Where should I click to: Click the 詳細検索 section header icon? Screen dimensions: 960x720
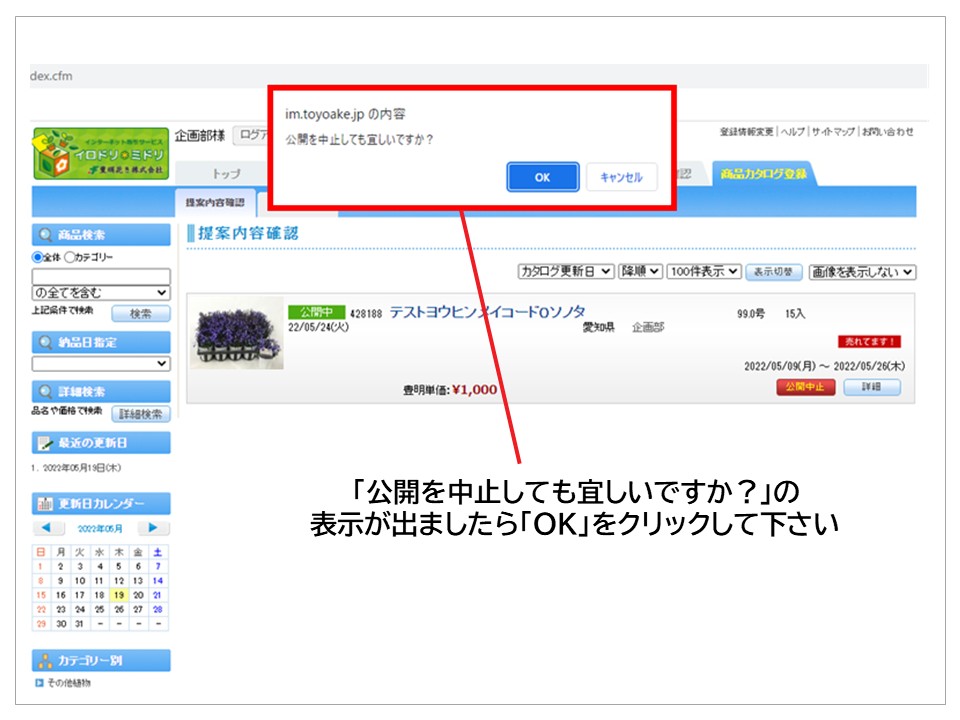pyautogui.click(x=45, y=392)
